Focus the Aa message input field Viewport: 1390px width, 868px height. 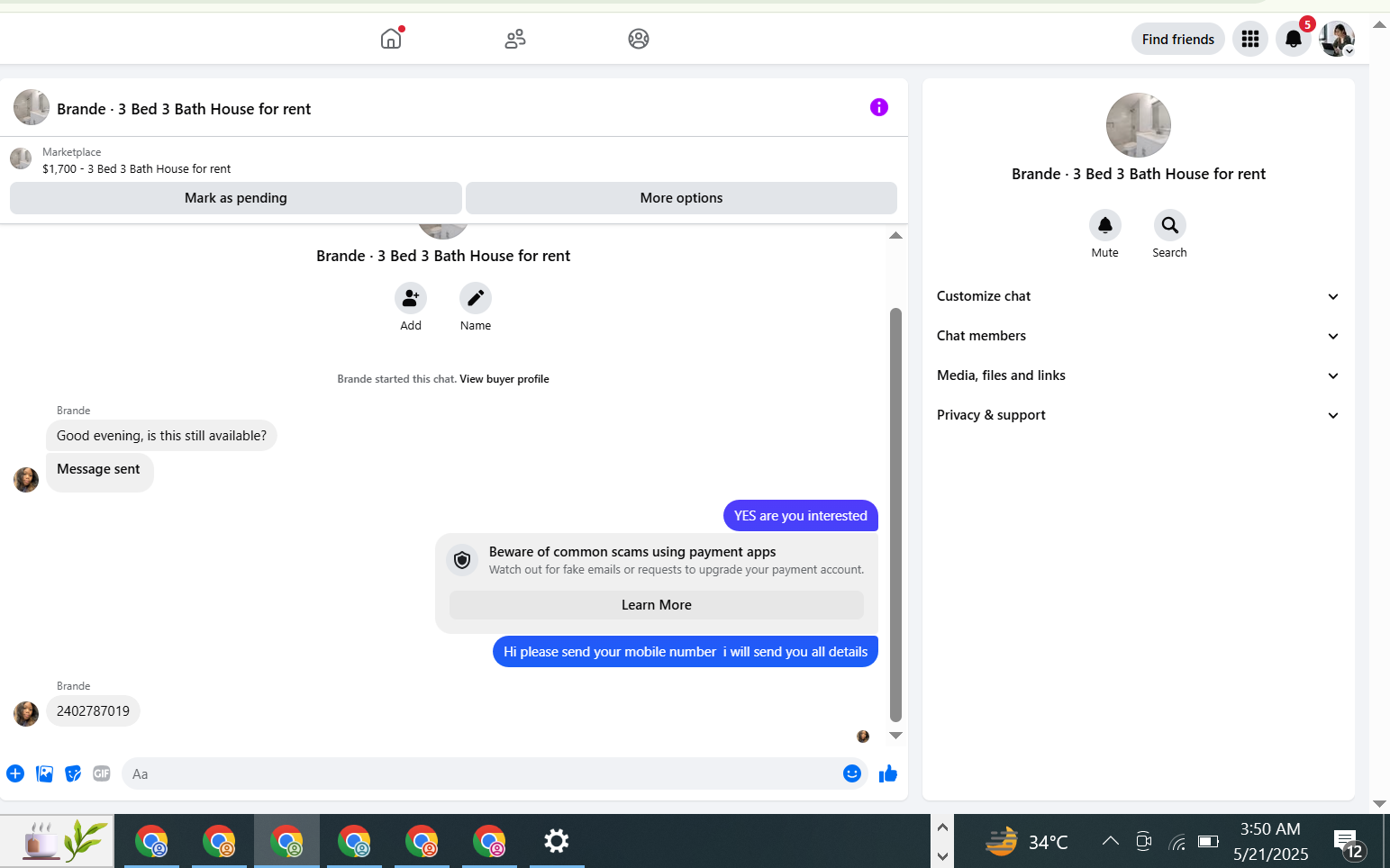coord(482,773)
